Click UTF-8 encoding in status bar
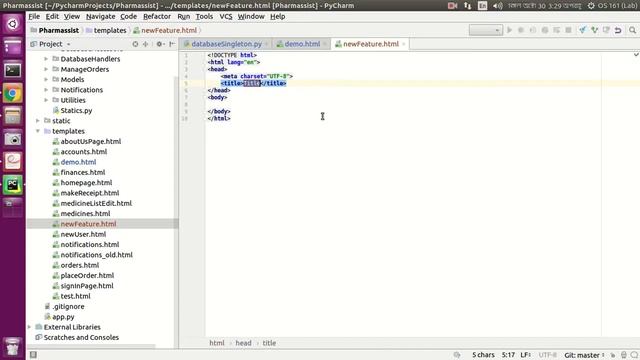The height and width of the screenshot is (360, 640). 547,355
